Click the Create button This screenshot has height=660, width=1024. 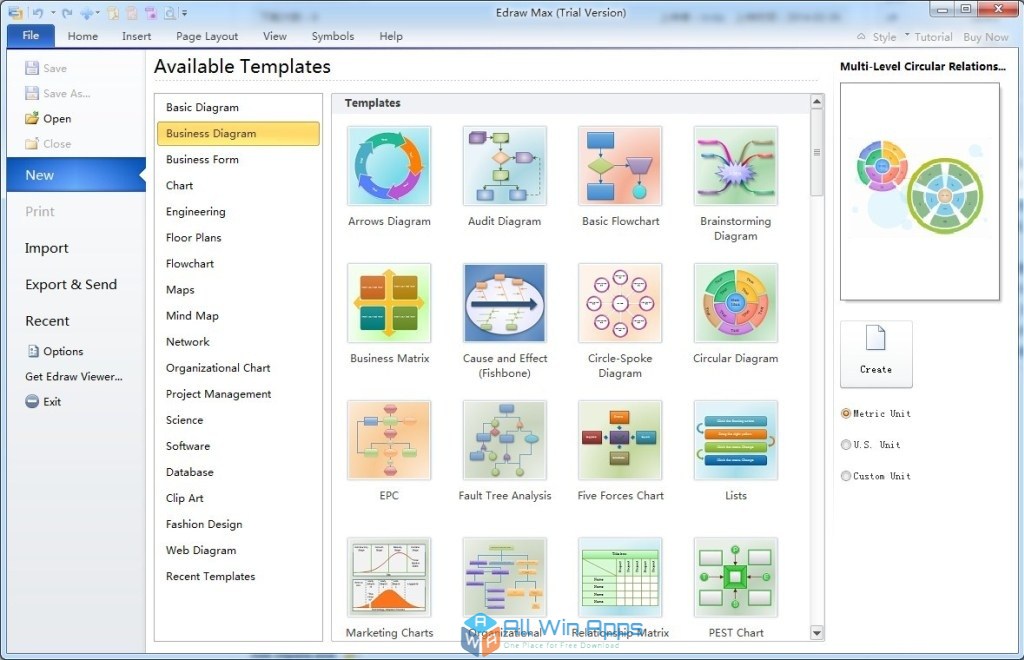coord(876,354)
